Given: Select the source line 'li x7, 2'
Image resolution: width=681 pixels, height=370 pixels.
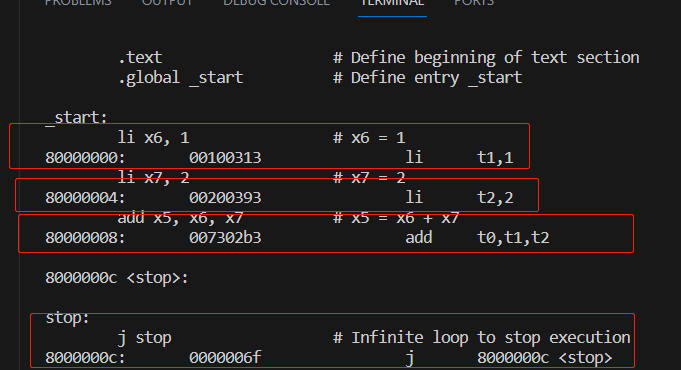Looking at the screenshot, I should tap(153, 178).
